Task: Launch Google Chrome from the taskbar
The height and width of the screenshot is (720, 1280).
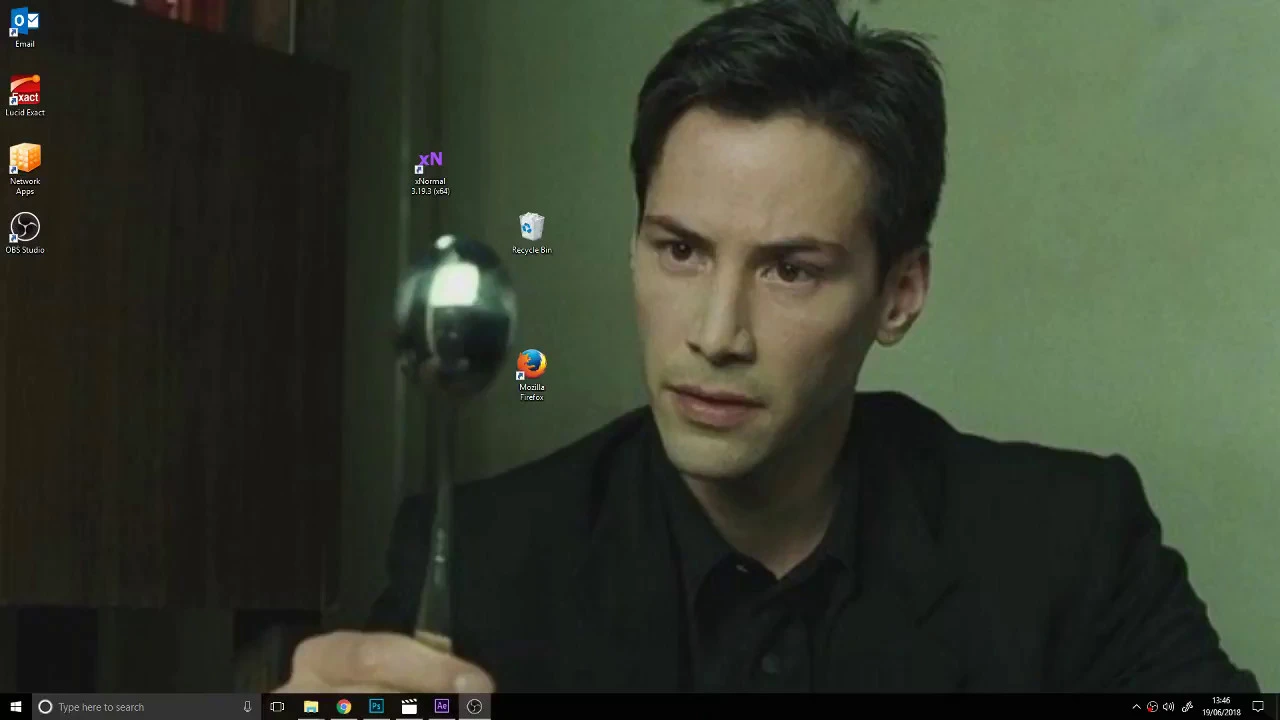Action: pos(344,707)
